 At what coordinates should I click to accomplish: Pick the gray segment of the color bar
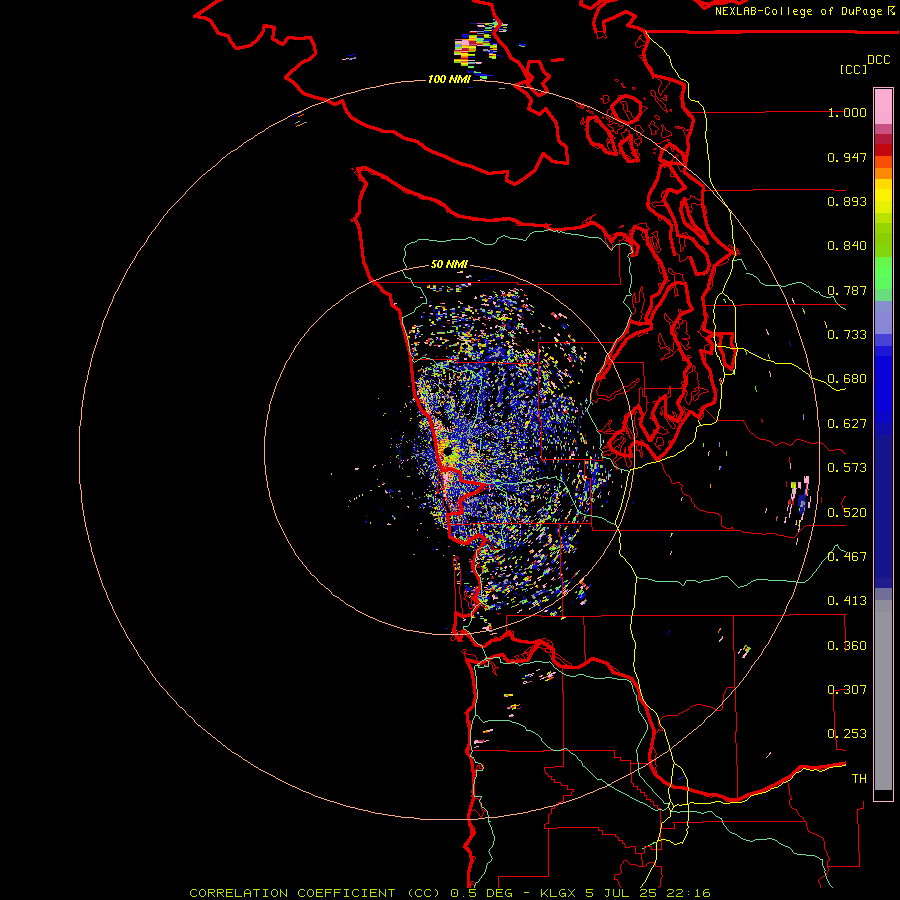point(883,695)
